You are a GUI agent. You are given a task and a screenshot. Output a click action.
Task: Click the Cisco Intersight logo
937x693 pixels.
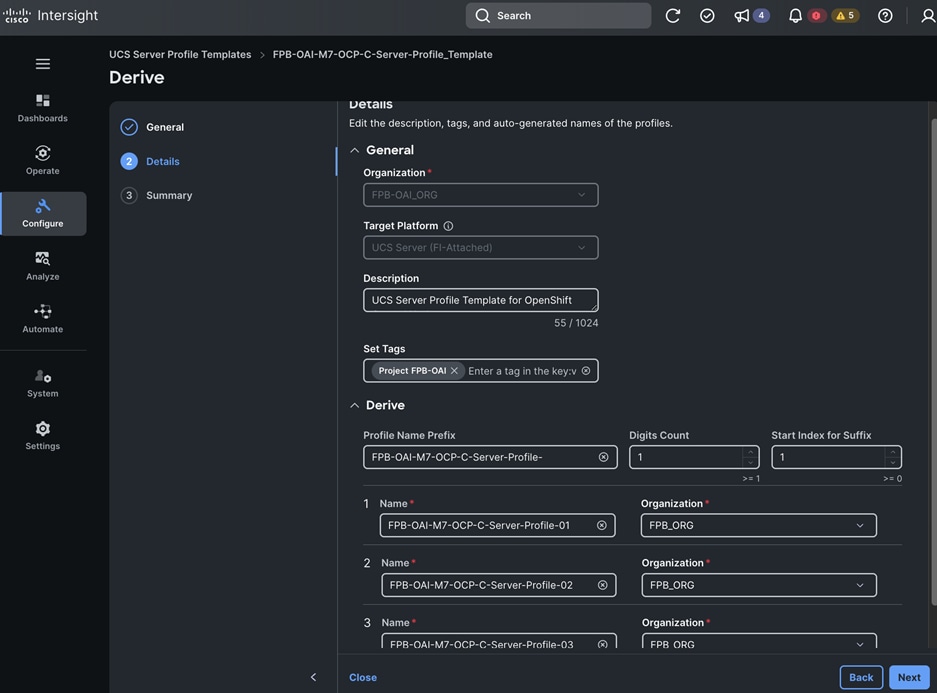click(x=50, y=16)
